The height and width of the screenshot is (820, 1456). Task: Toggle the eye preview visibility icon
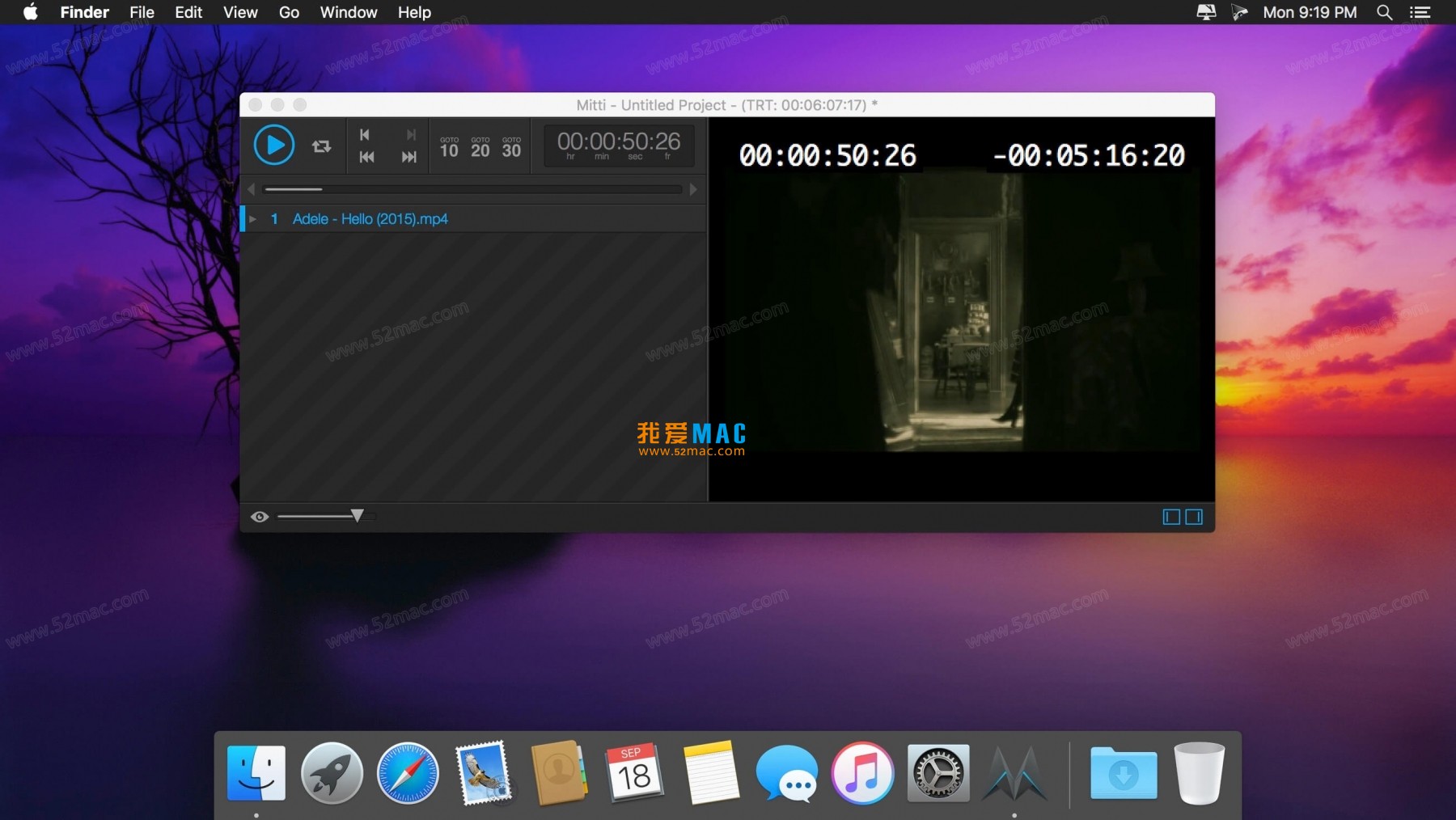260,517
